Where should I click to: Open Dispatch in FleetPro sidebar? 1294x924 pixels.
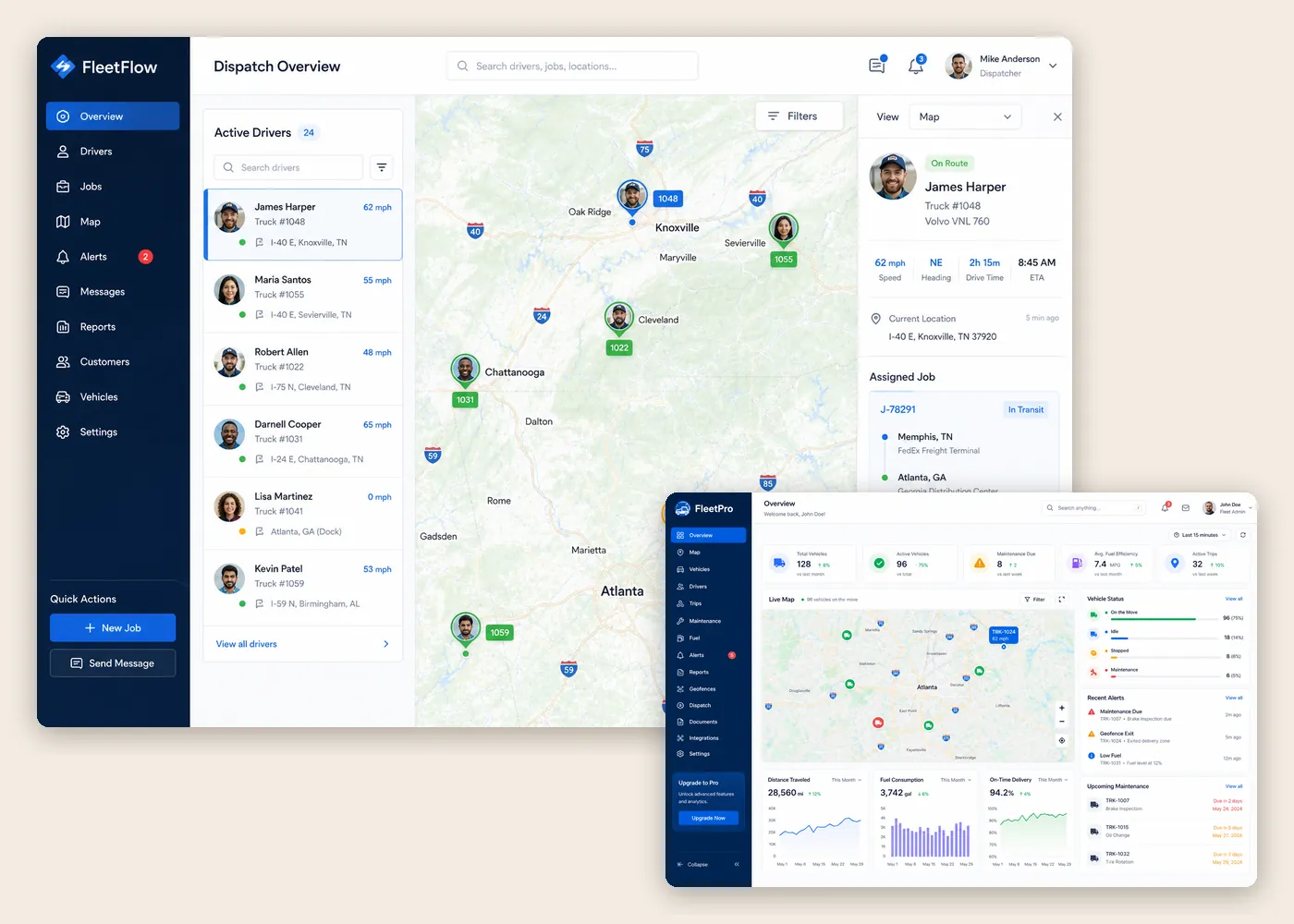point(708,705)
